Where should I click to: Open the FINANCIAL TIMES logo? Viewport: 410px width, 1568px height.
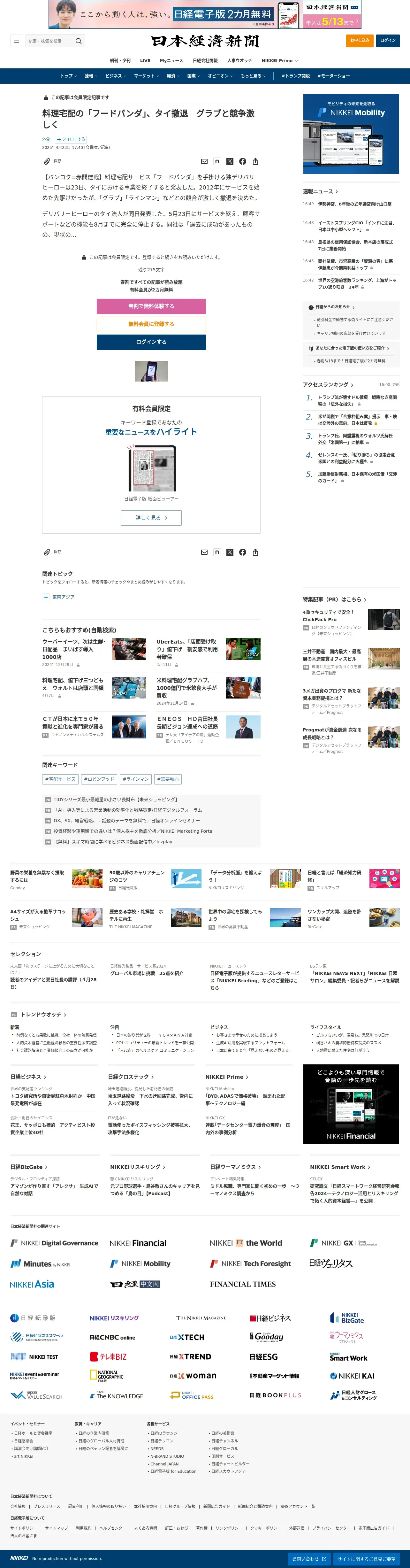coord(243,1284)
